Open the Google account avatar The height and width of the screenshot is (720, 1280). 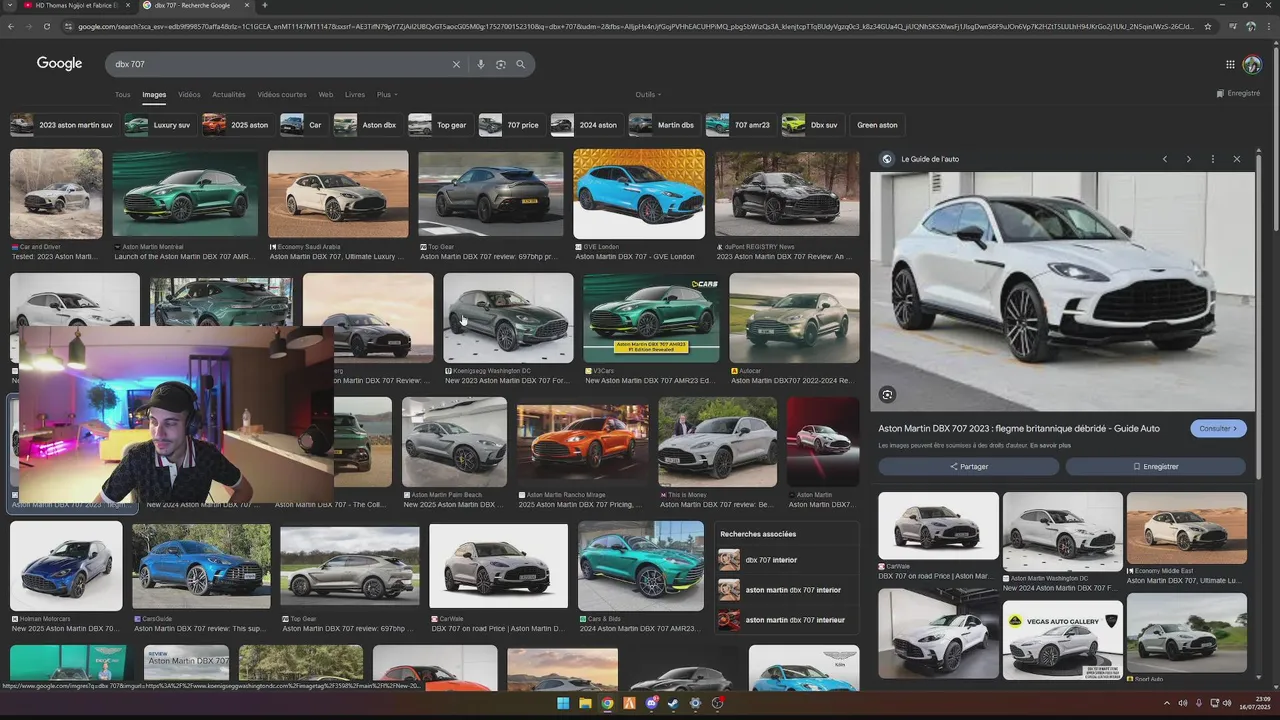tap(1252, 64)
